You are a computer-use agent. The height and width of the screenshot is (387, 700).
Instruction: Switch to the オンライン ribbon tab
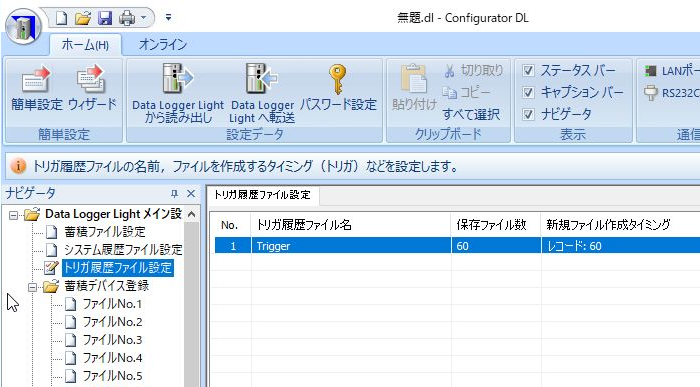coord(162,44)
